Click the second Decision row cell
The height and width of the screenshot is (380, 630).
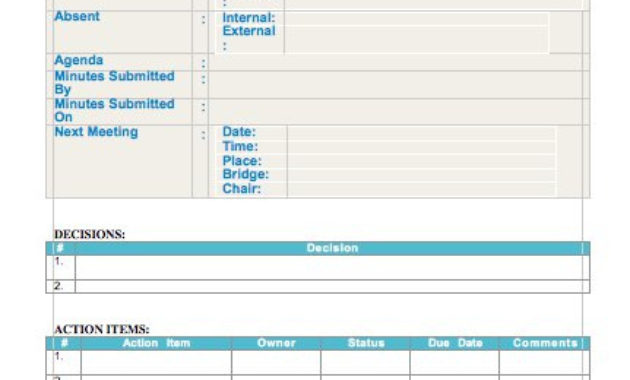coord(332,286)
